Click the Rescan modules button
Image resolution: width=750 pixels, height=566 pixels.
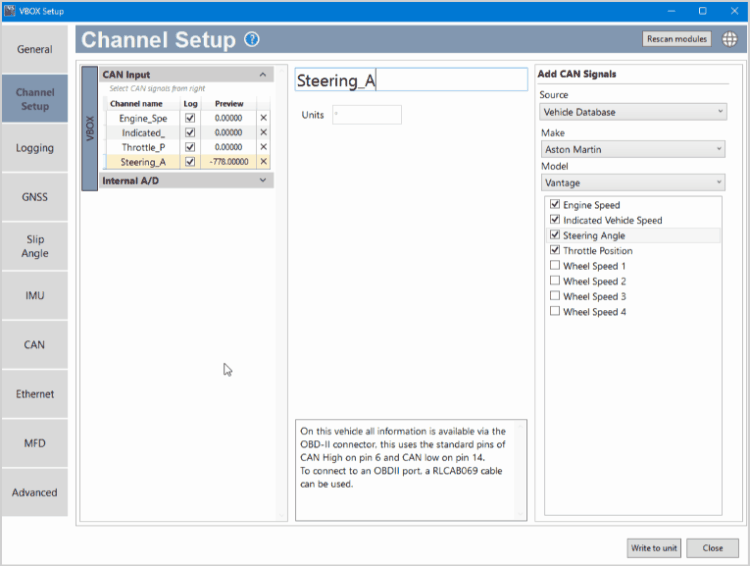point(676,39)
